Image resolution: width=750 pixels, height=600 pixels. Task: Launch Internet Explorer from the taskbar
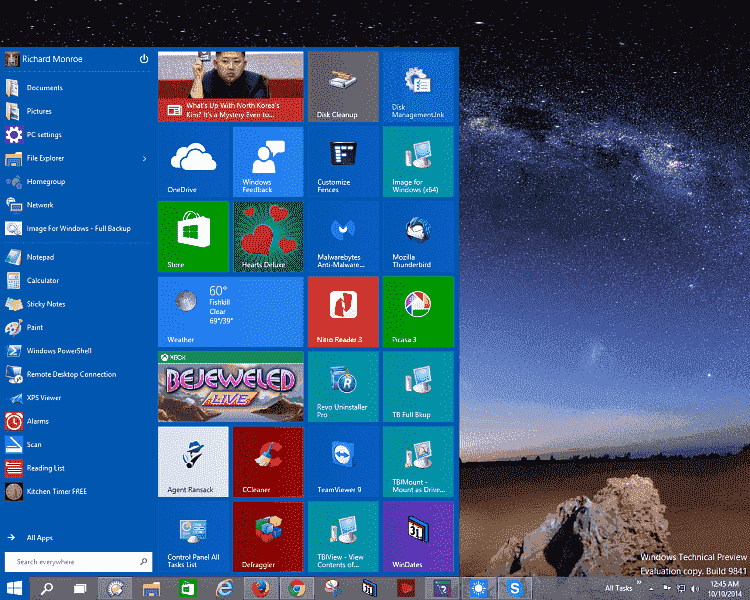point(224,589)
